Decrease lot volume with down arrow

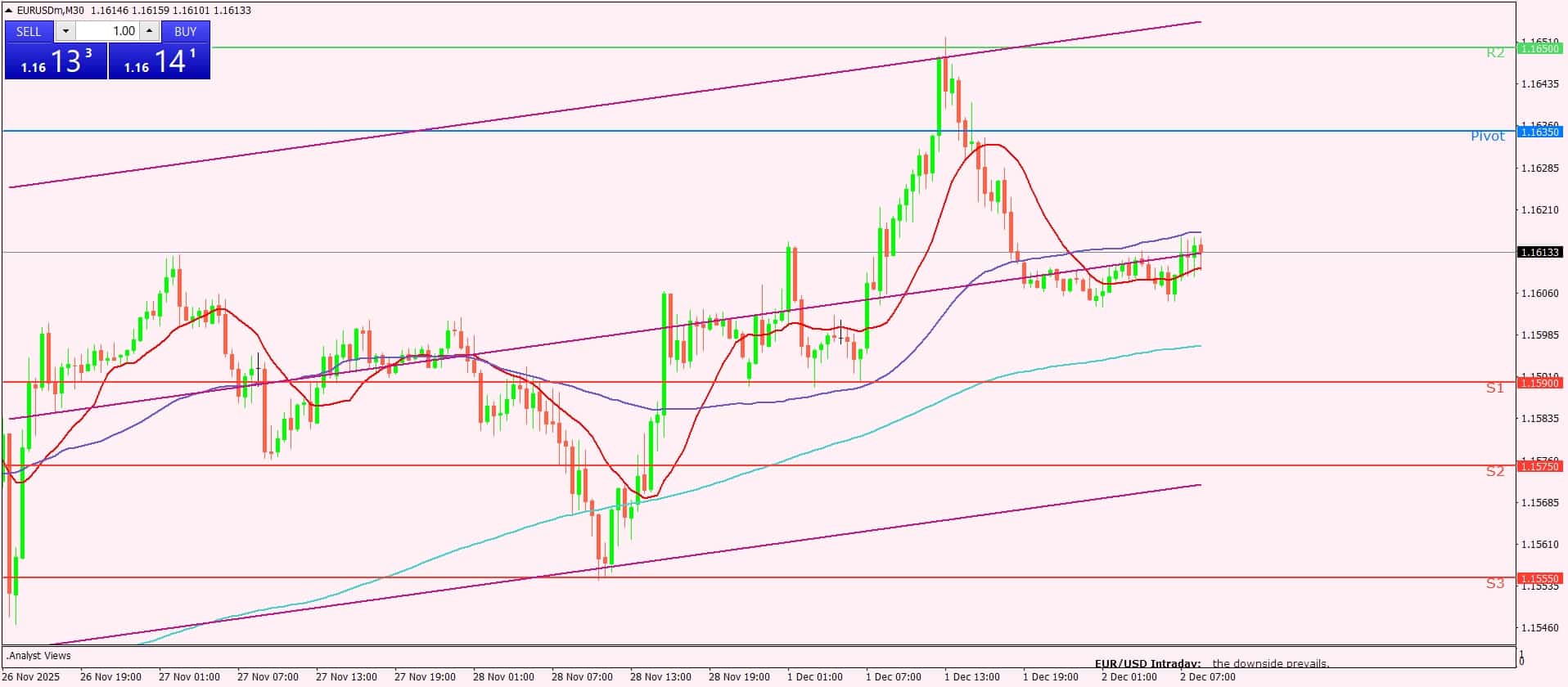(x=66, y=31)
